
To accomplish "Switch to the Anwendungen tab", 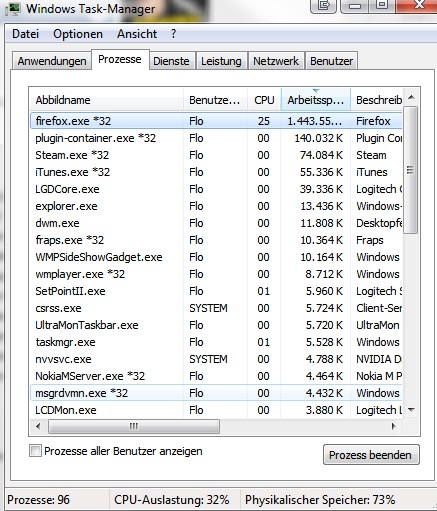I will tap(52, 61).
